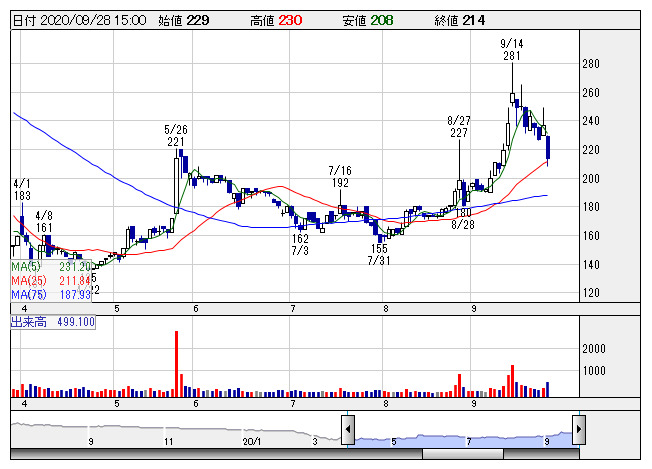Click the 高値 value 230 in header
Viewport: 652px width, 469px height.
click(x=290, y=19)
